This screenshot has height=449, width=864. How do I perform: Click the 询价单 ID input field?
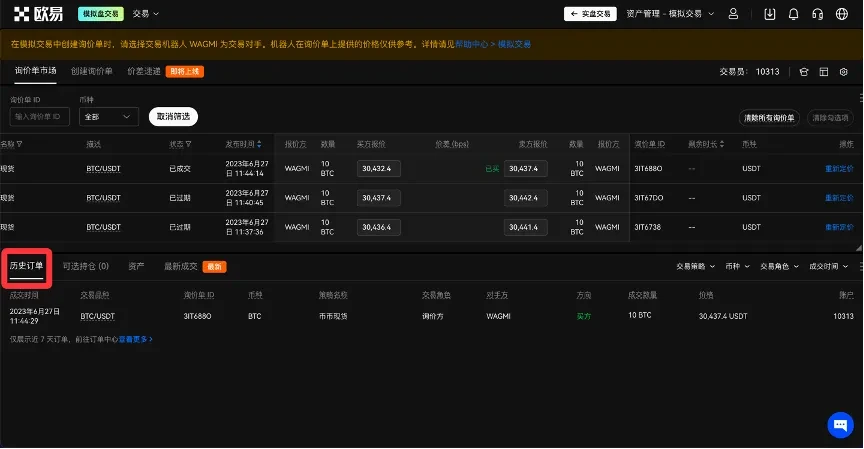tap(40, 117)
